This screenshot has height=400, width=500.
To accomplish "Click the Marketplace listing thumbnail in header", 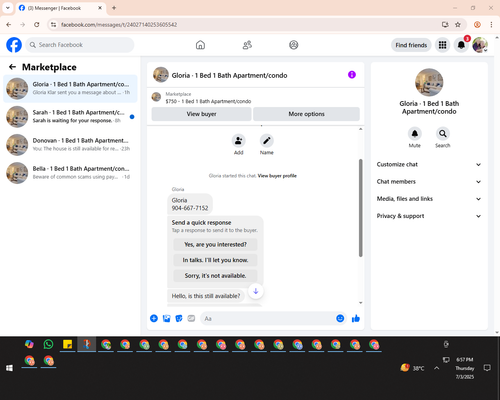I will 156,97.
